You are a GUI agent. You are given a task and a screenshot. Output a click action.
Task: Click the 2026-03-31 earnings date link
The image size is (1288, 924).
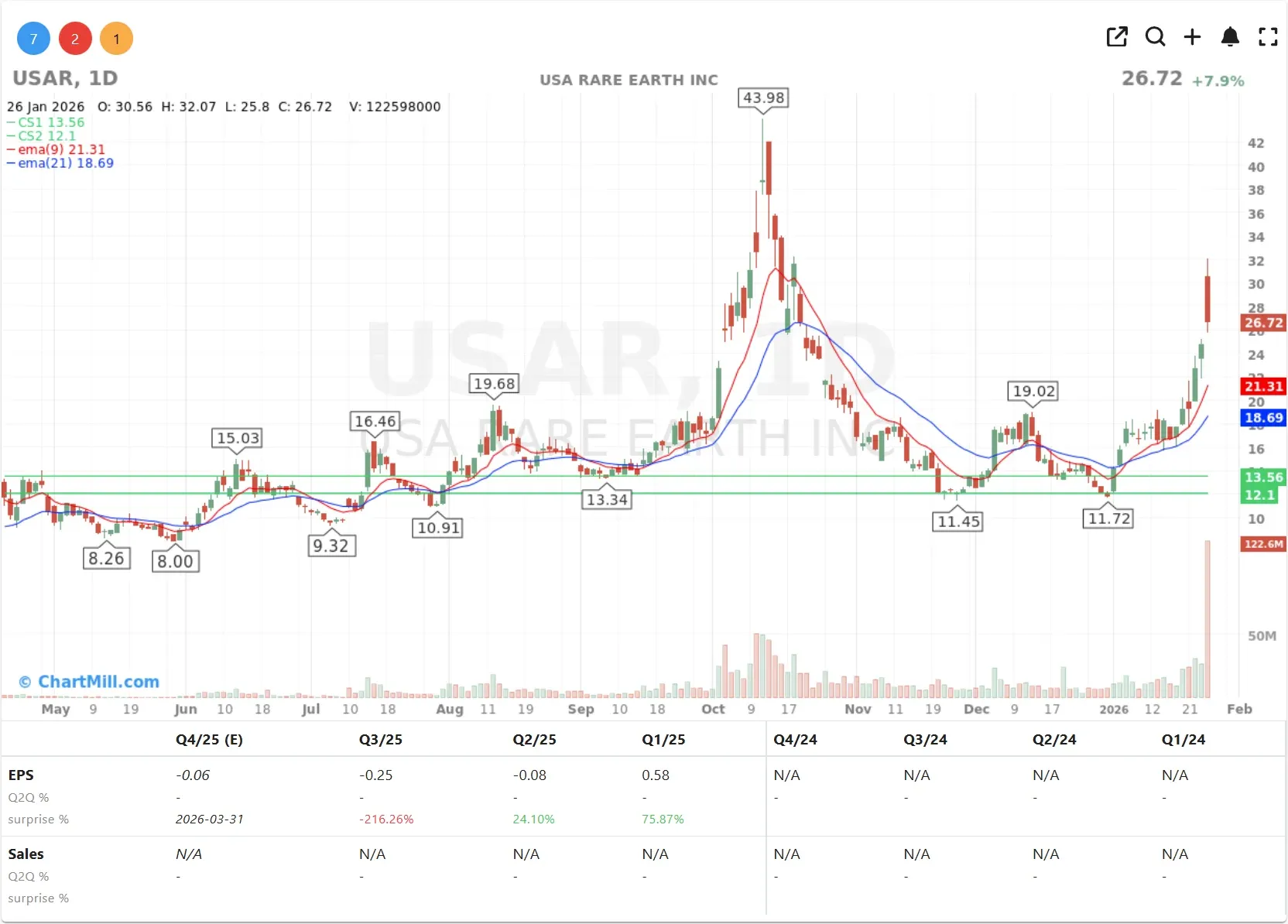coord(209,819)
